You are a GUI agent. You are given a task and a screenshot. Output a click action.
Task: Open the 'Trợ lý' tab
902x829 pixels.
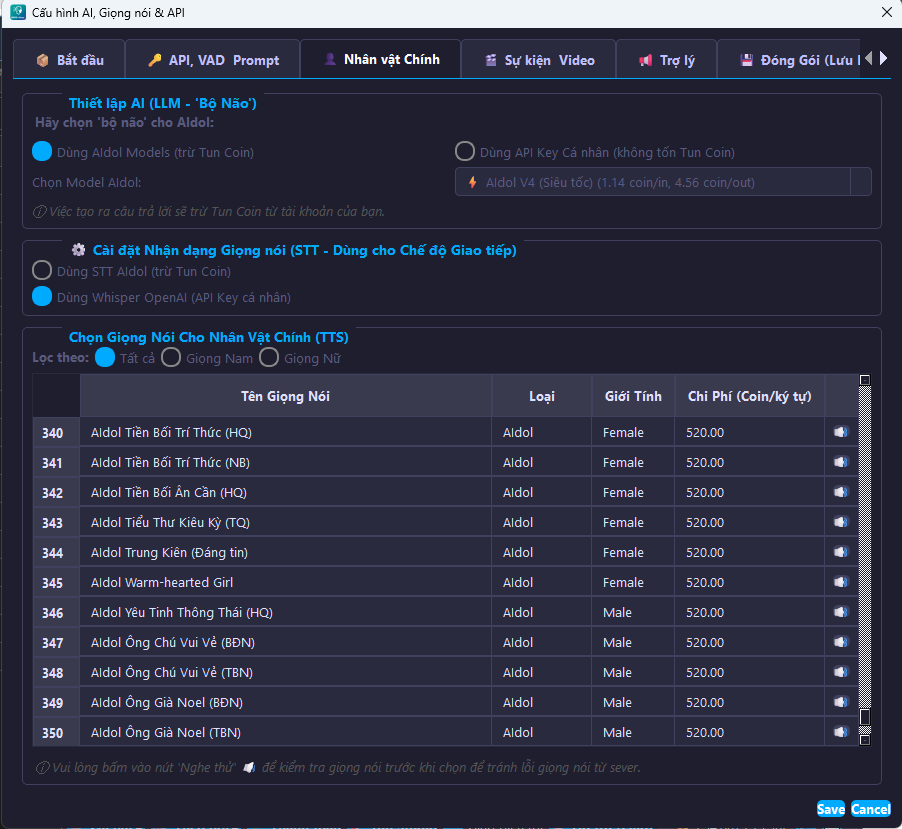pos(667,59)
